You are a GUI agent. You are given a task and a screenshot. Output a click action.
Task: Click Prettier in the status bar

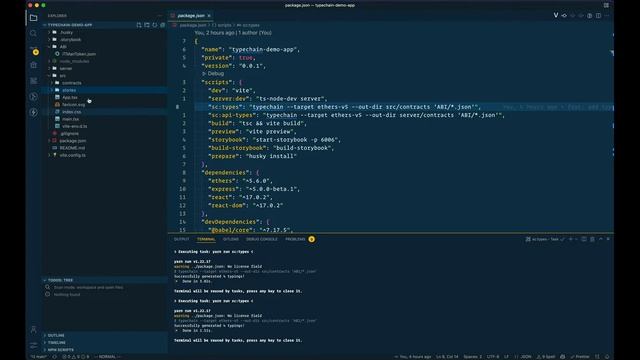(x=580, y=357)
